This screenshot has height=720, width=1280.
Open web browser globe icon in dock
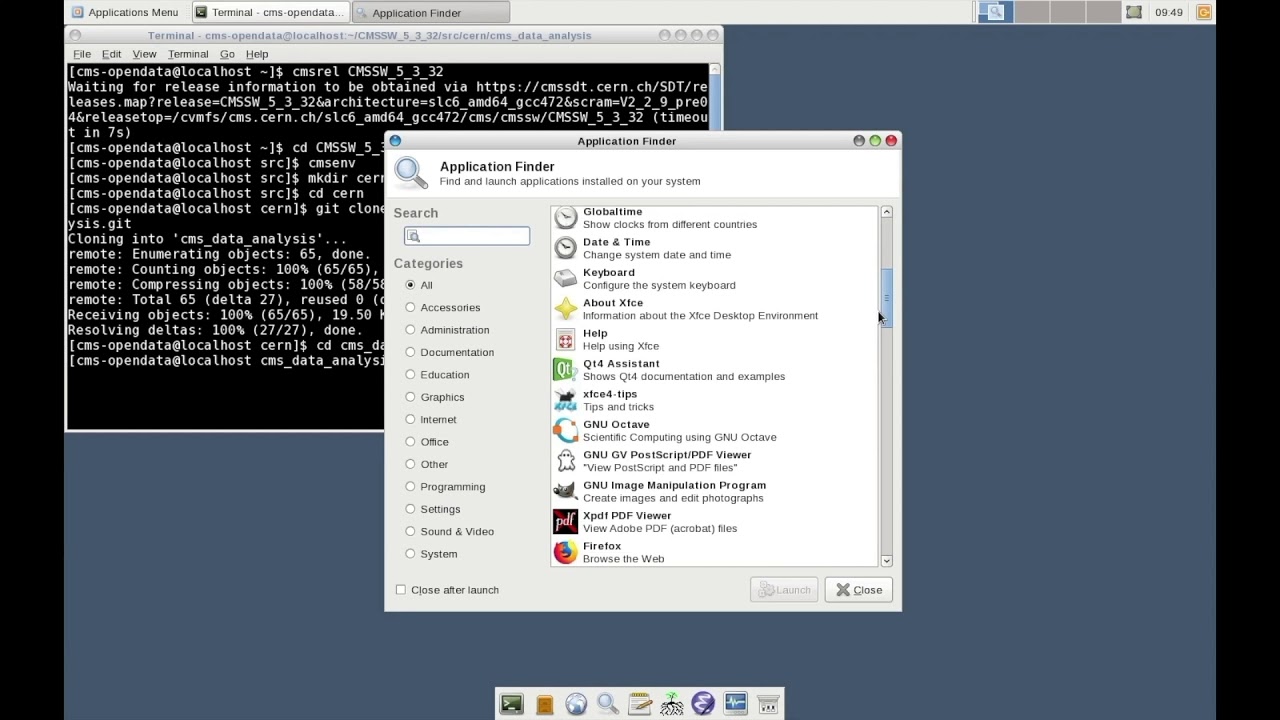click(x=576, y=704)
